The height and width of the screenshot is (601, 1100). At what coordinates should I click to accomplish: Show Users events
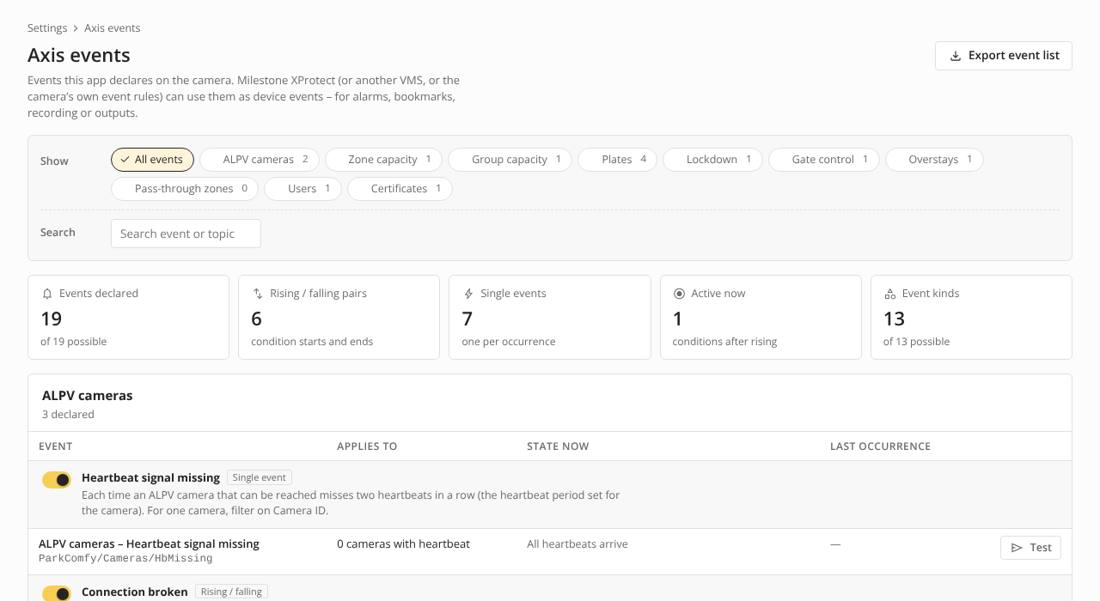coord(303,189)
